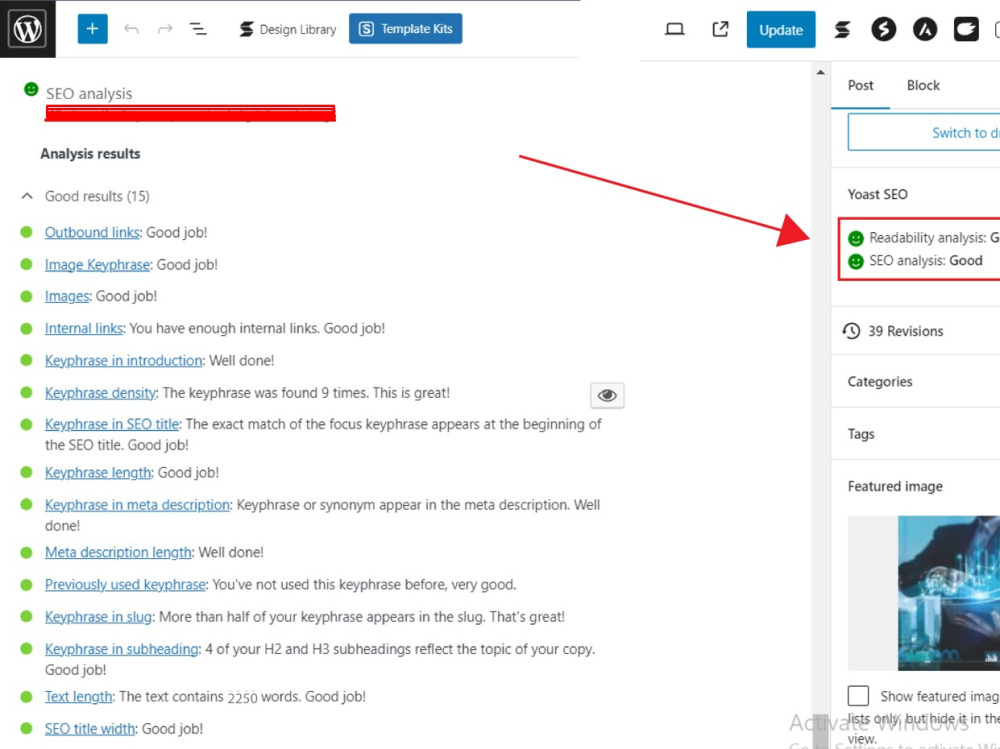
Task: Click the scrollbar up arrow
Action: 820,73
